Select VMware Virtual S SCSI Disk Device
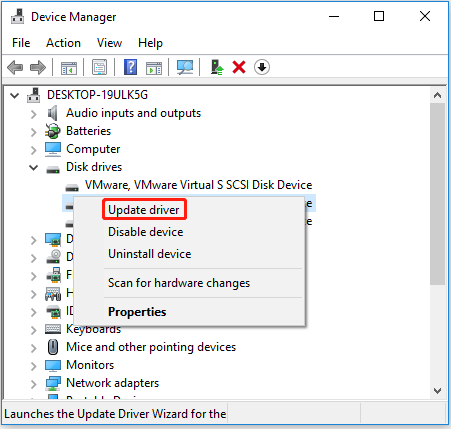 coord(198,185)
